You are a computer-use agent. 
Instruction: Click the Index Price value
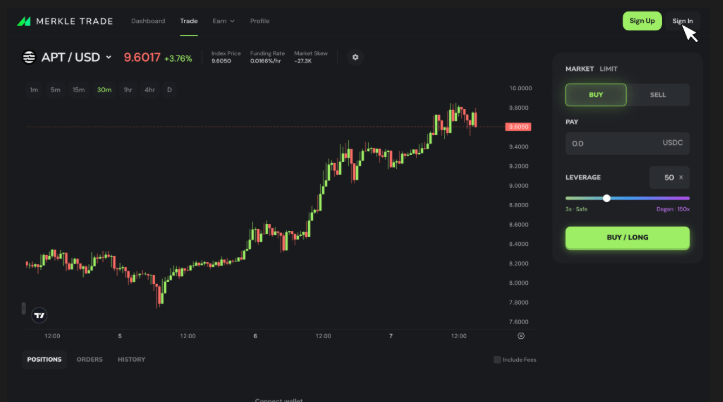click(x=221, y=61)
